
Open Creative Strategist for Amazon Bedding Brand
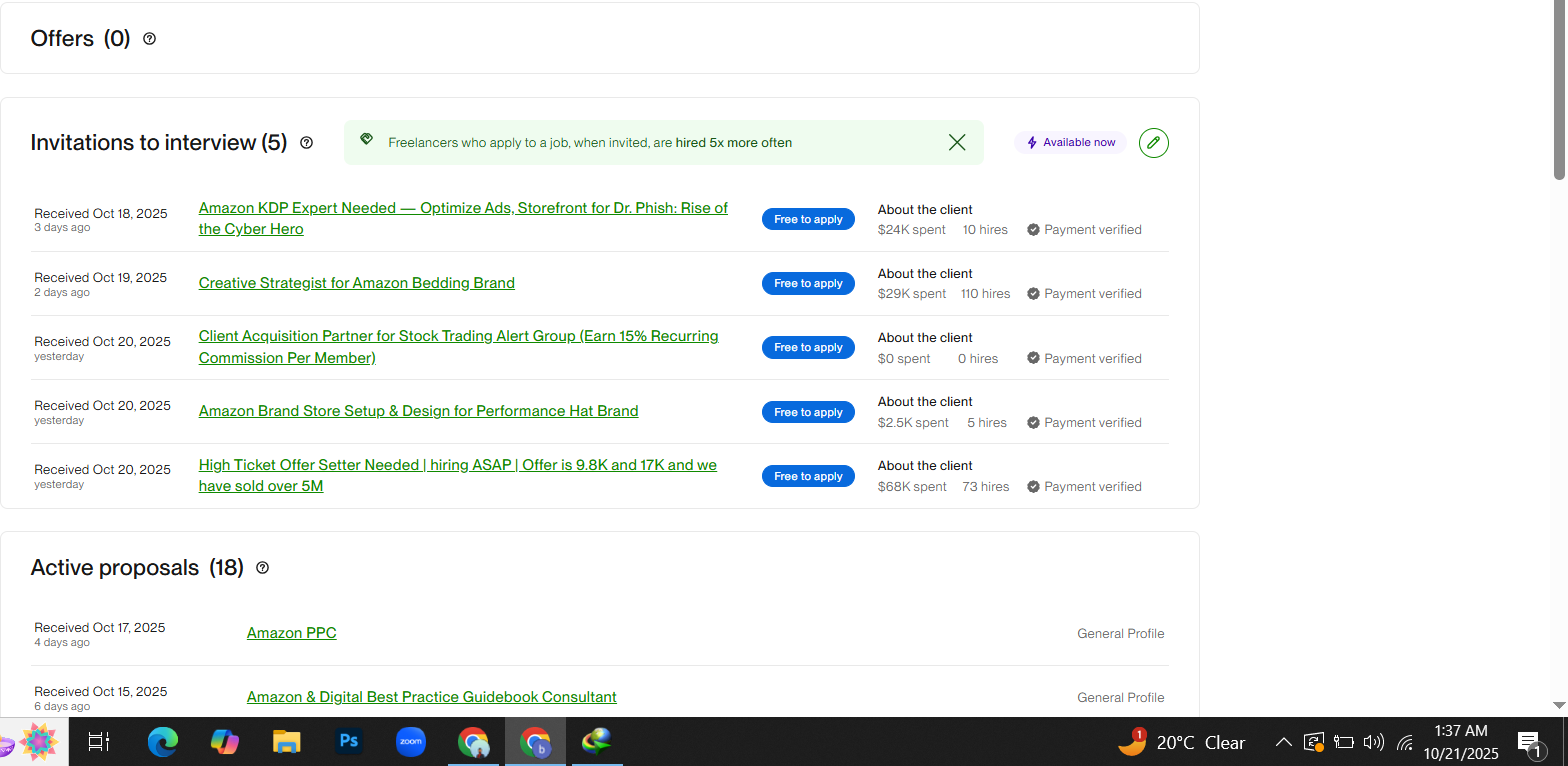(x=357, y=283)
